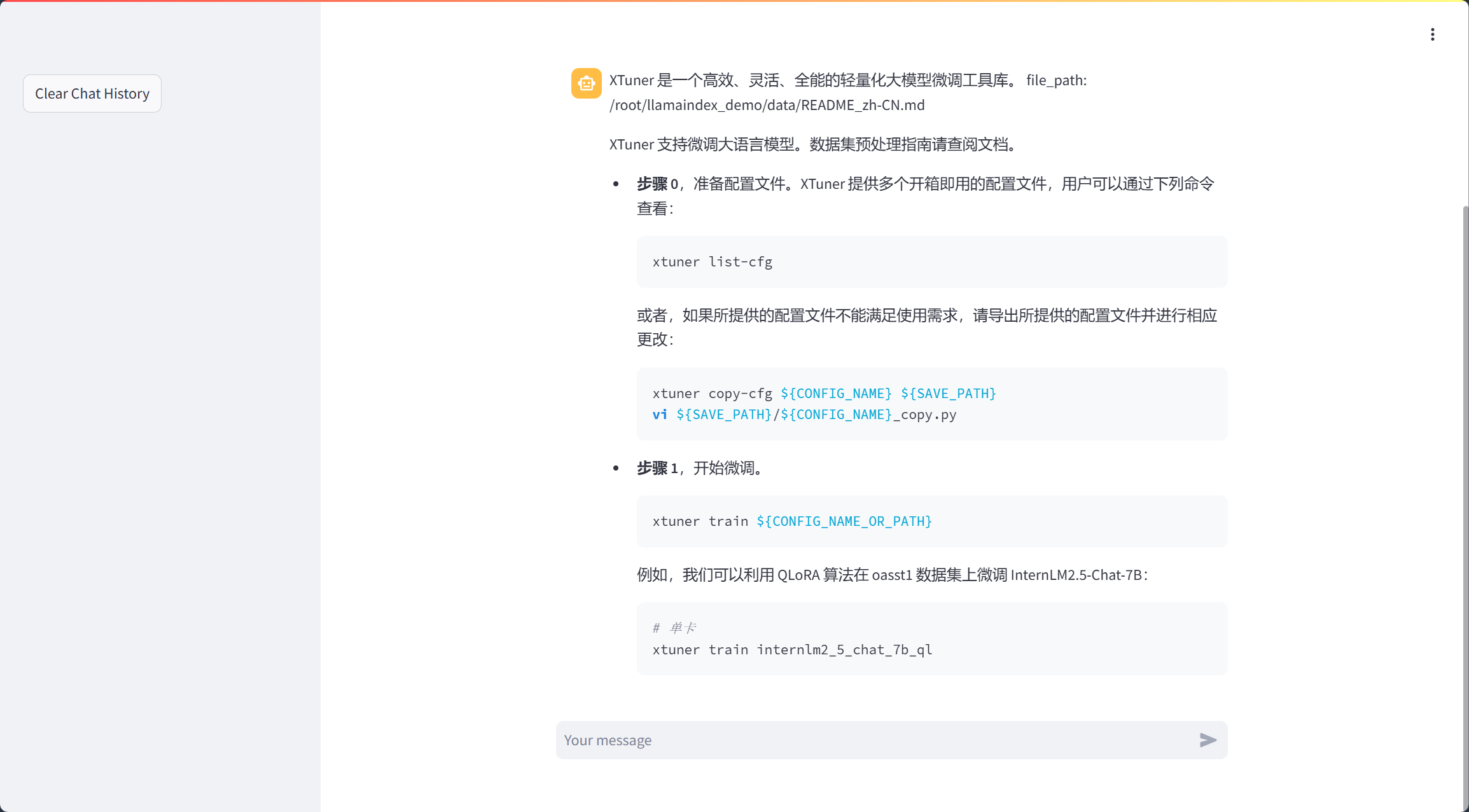Click the xtuner list-cfg code block
1469x812 pixels.
click(712, 262)
